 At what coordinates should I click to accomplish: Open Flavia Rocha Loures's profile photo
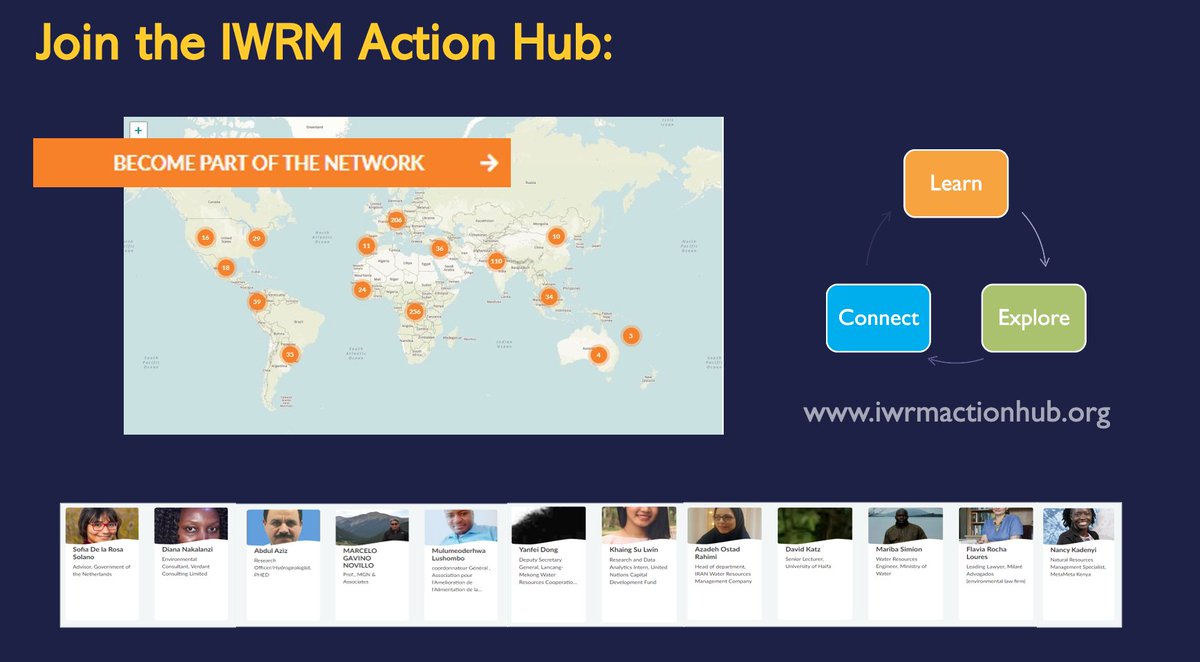pyautogui.click(x=996, y=525)
